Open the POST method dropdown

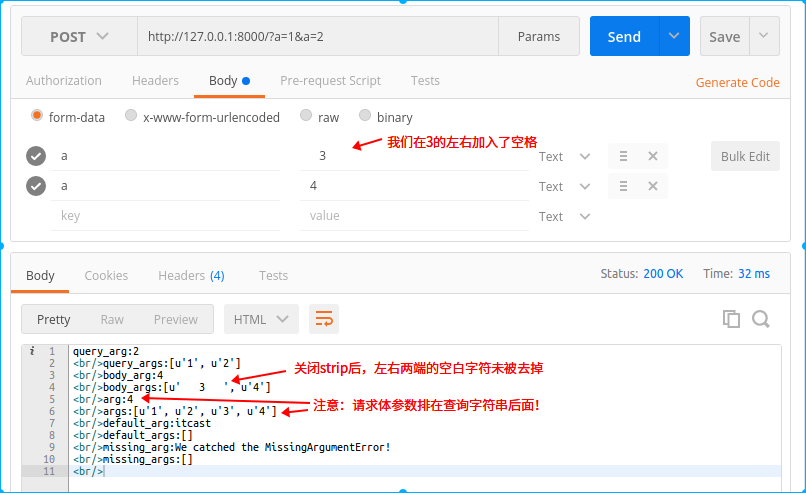tap(80, 37)
